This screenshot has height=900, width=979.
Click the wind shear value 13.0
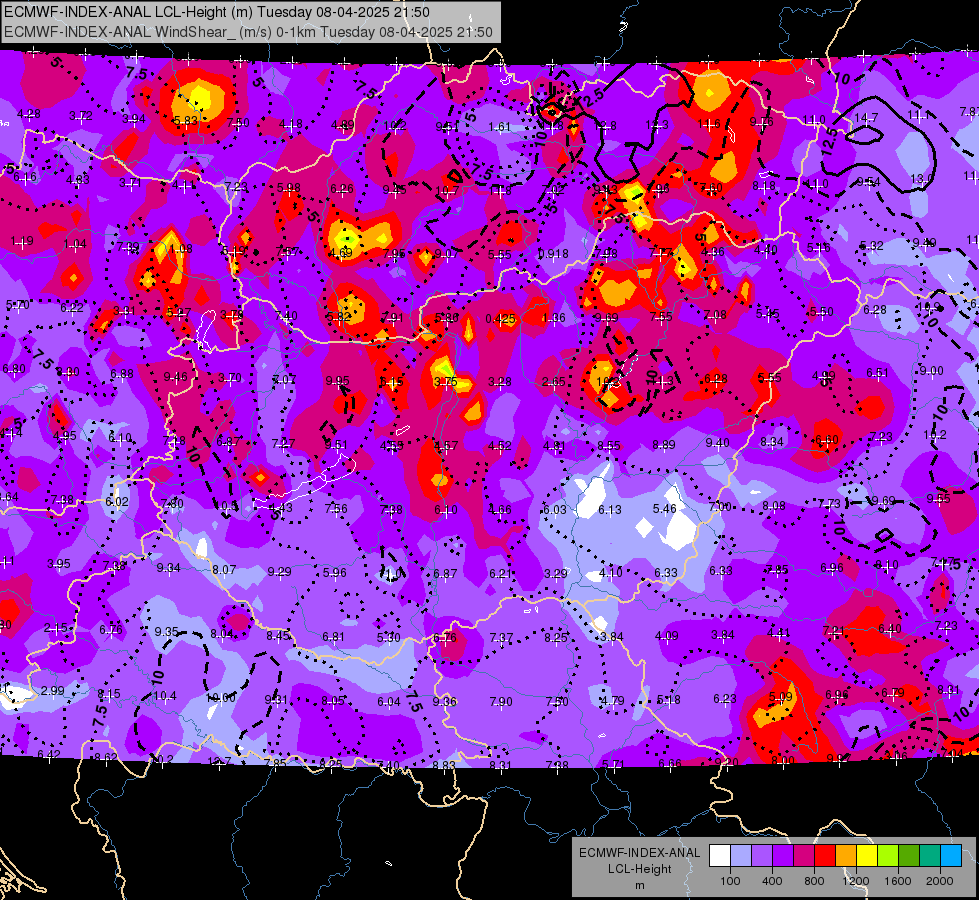coord(922,179)
